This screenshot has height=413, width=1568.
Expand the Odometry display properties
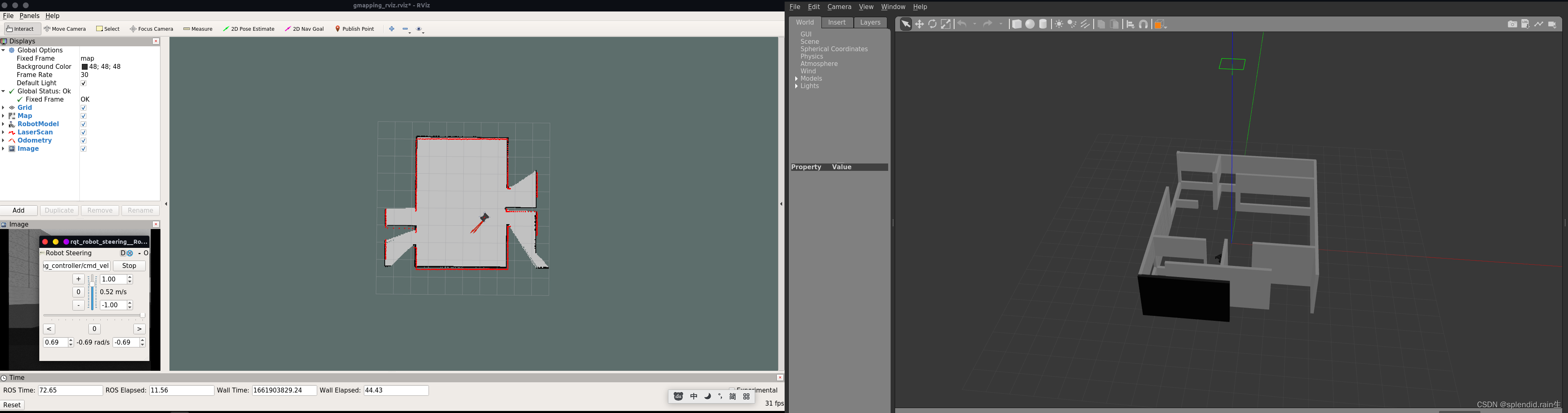[4, 141]
